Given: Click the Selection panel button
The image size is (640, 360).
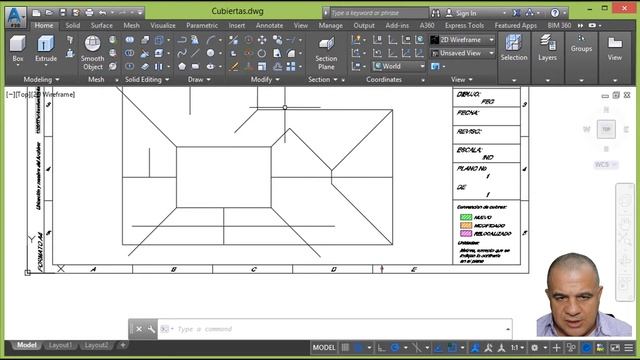Looking at the screenshot, I should coord(514,49).
